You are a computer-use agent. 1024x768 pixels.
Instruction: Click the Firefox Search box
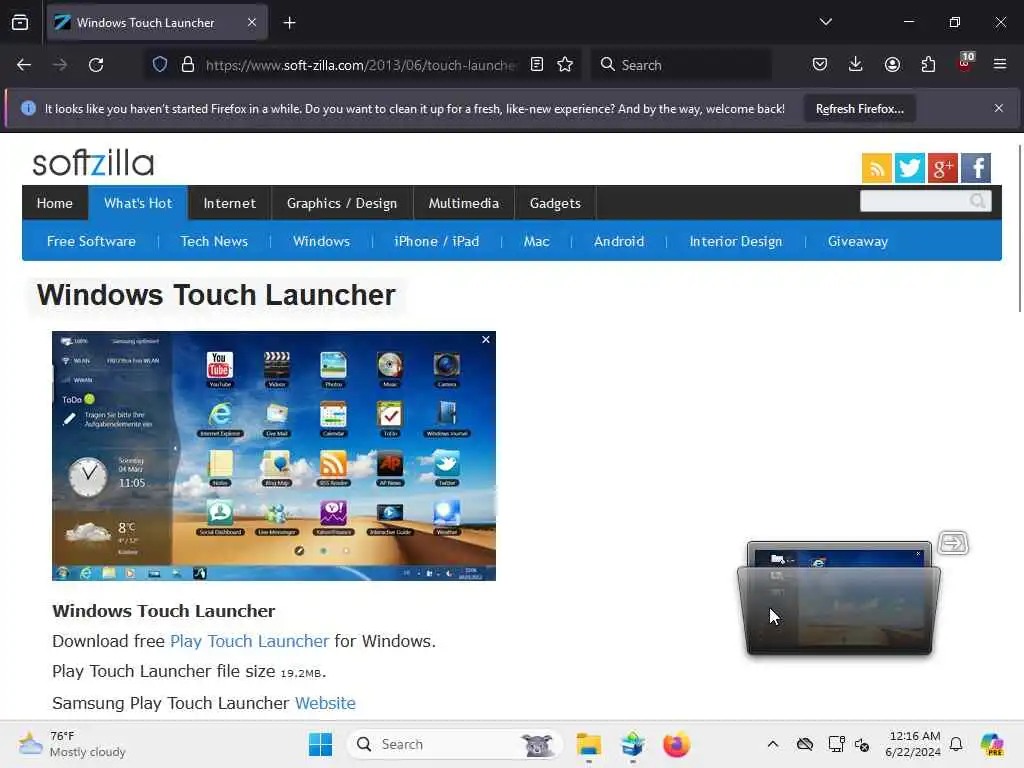(682, 65)
